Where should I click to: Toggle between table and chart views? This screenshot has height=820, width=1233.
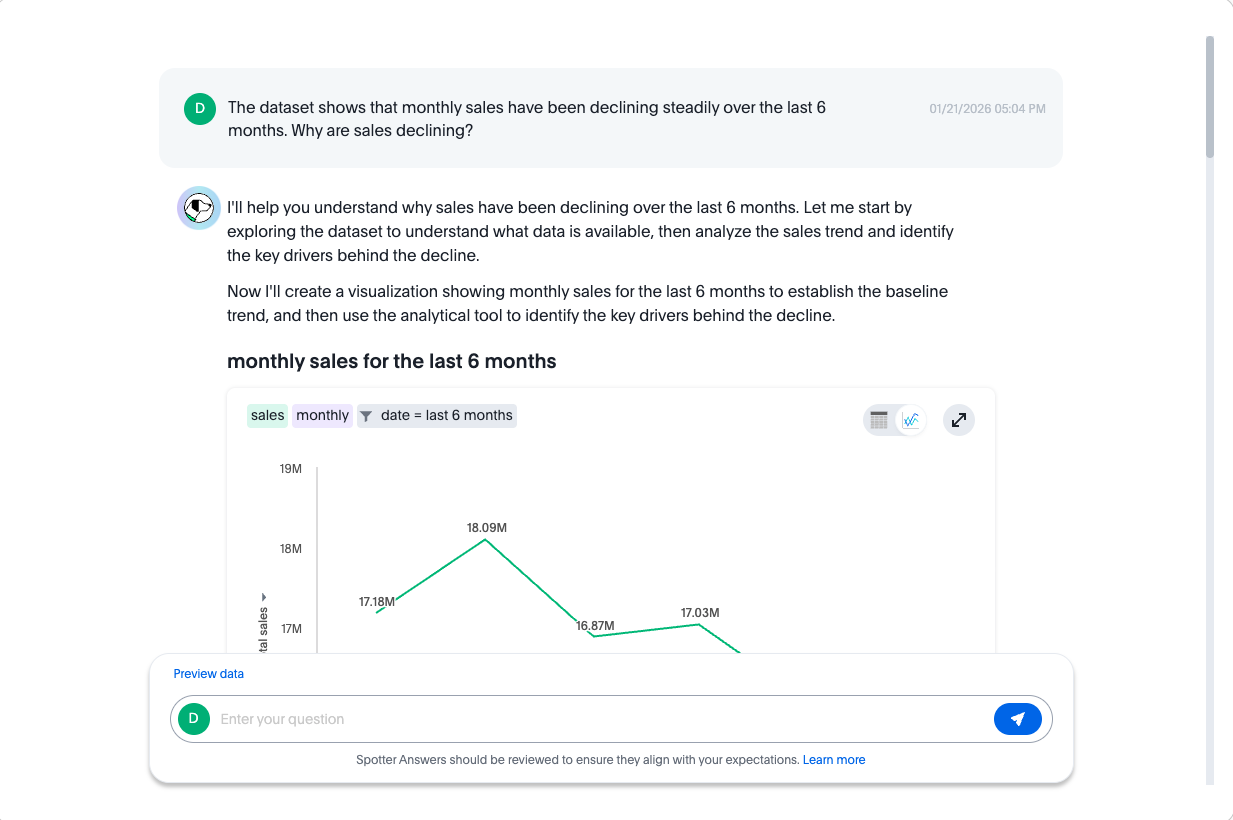894,420
